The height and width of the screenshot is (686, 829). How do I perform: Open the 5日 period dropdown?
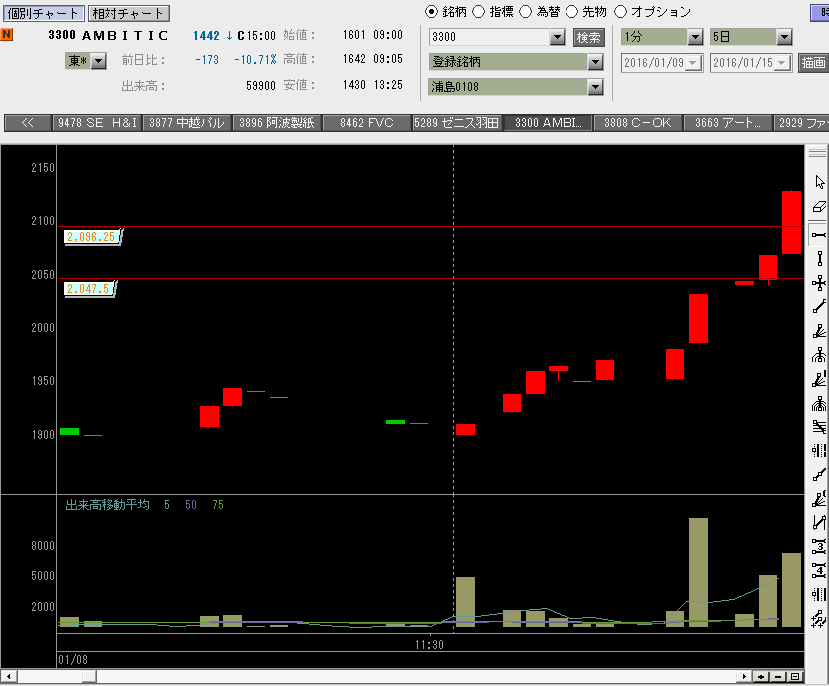(x=784, y=37)
